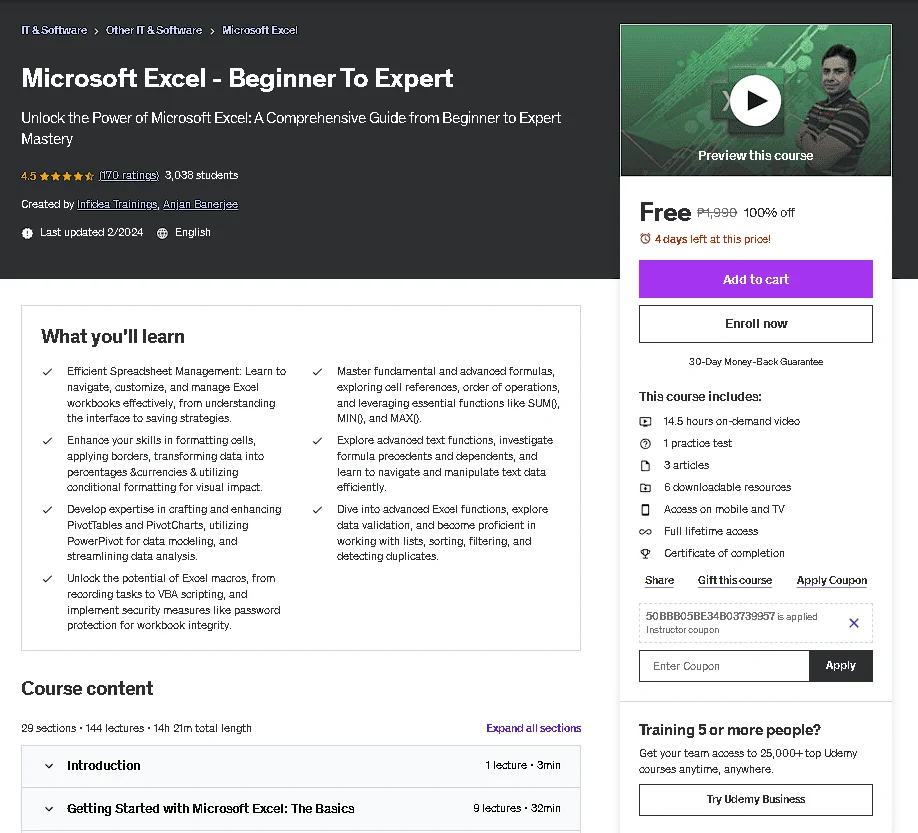Click the '100% off' discount text
Screen dimensions: 918x833
[769, 213]
